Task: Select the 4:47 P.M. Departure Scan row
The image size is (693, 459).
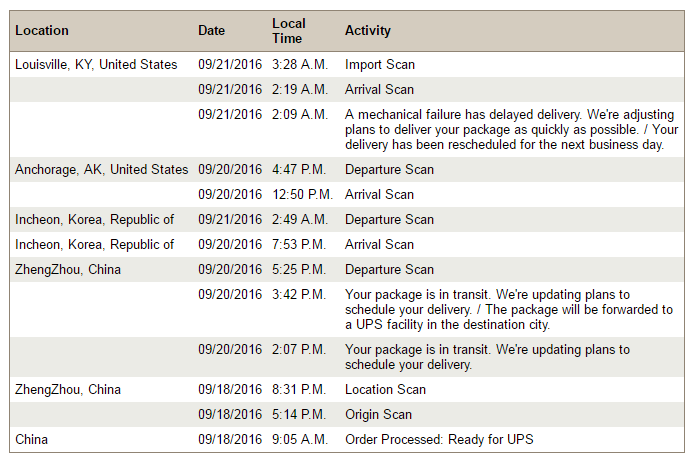Action: pos(347,169)
